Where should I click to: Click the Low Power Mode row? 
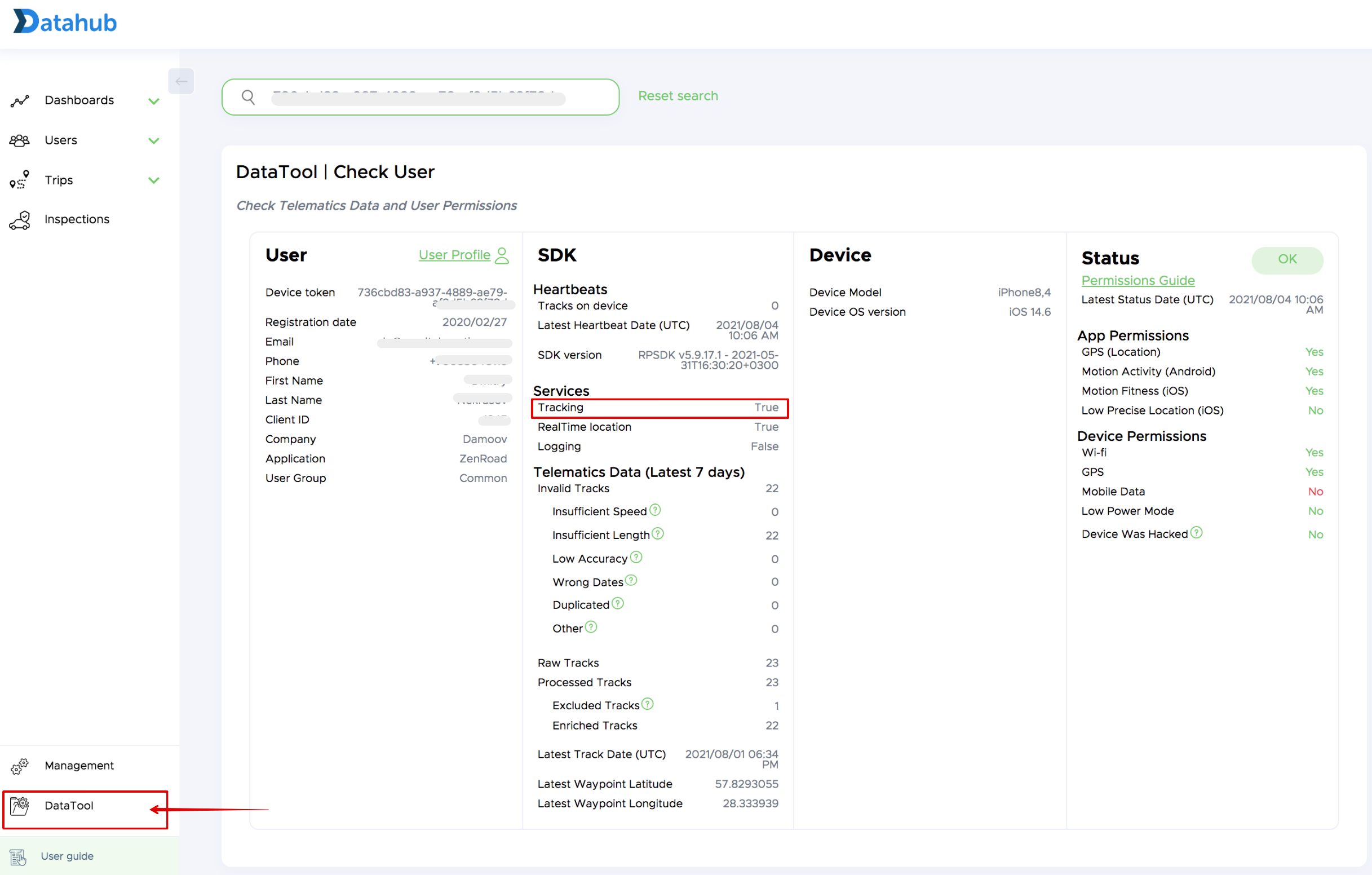point(1202,511)
